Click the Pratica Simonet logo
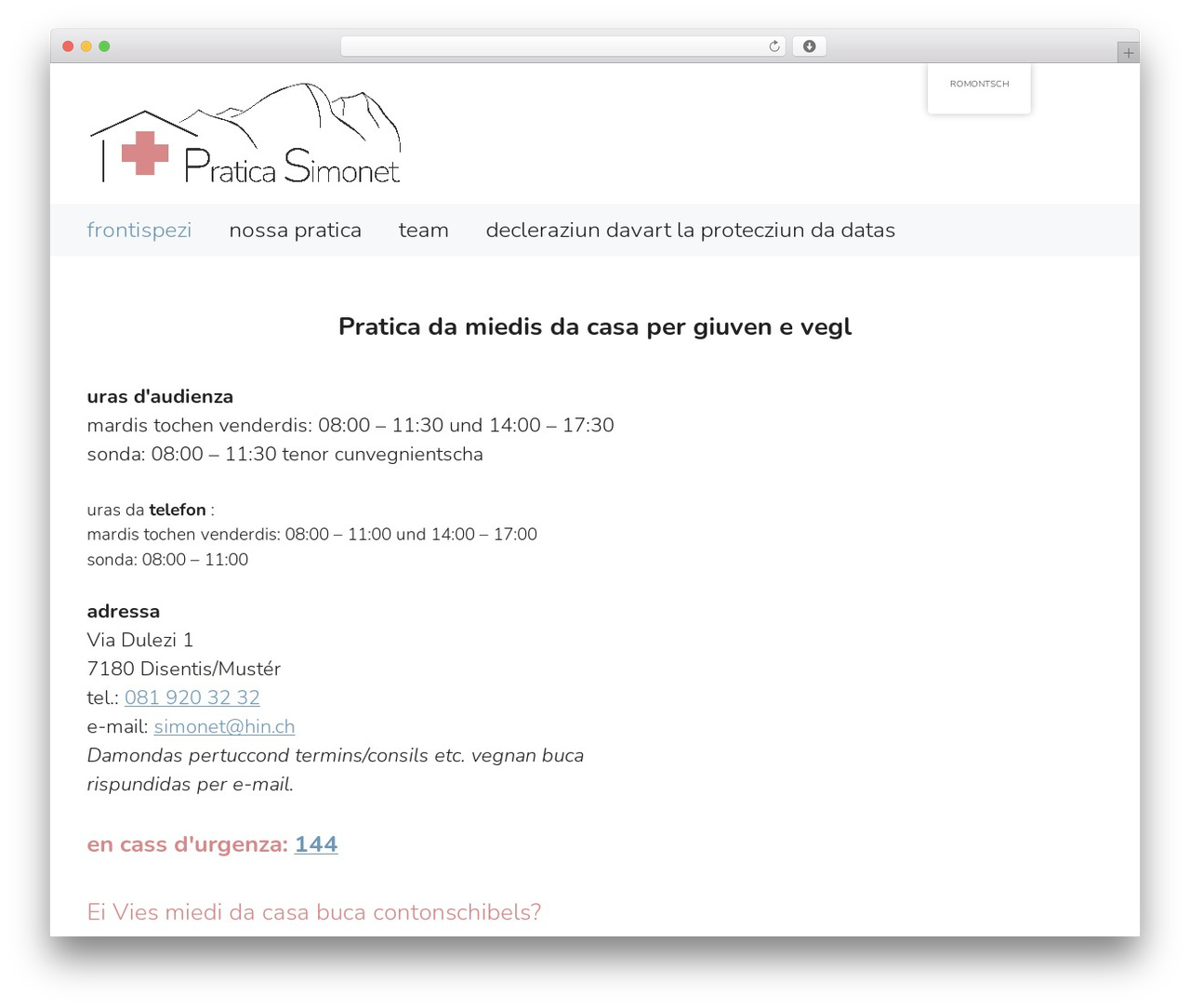This screenshot has height=1008, width=1190. coord(245,133)
